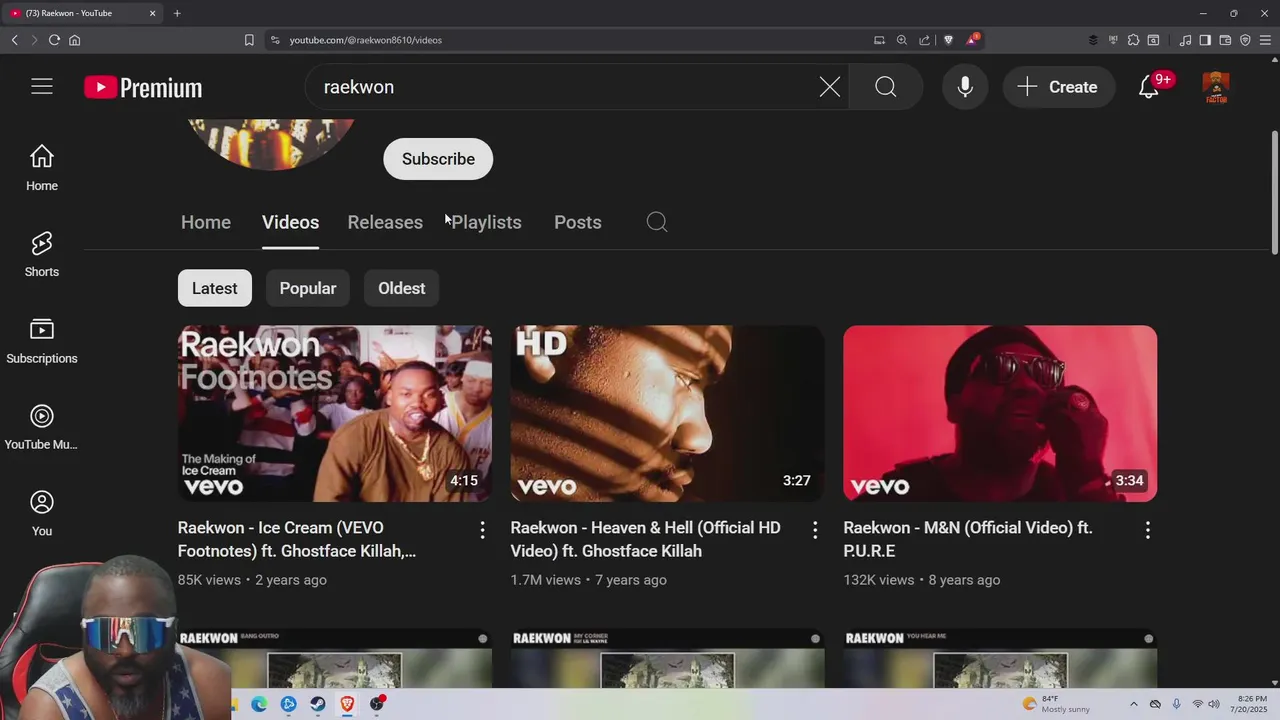The width and height of the screenshot is (1280, 720).
Task: Open a new browser tab with plus
Action: point(177,13)
